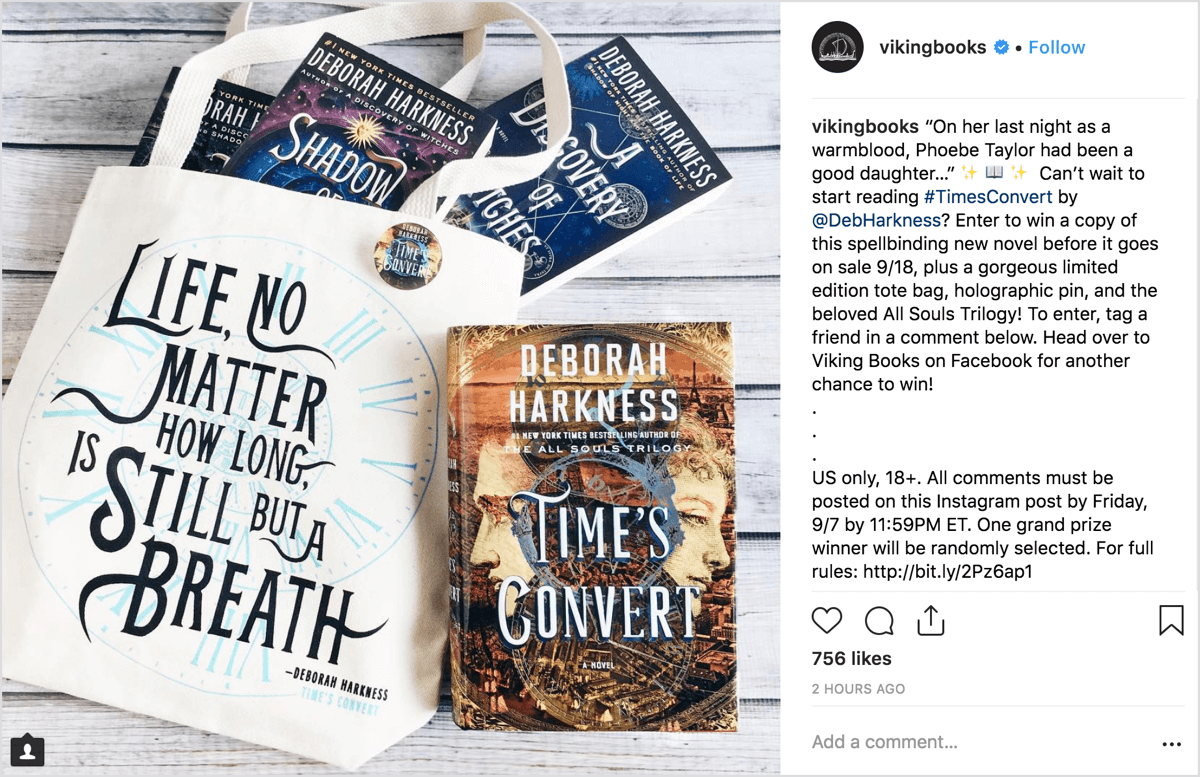Open the vikingbooks profile avatar
The image size is (1200, 777).
(x=837, y=47)
